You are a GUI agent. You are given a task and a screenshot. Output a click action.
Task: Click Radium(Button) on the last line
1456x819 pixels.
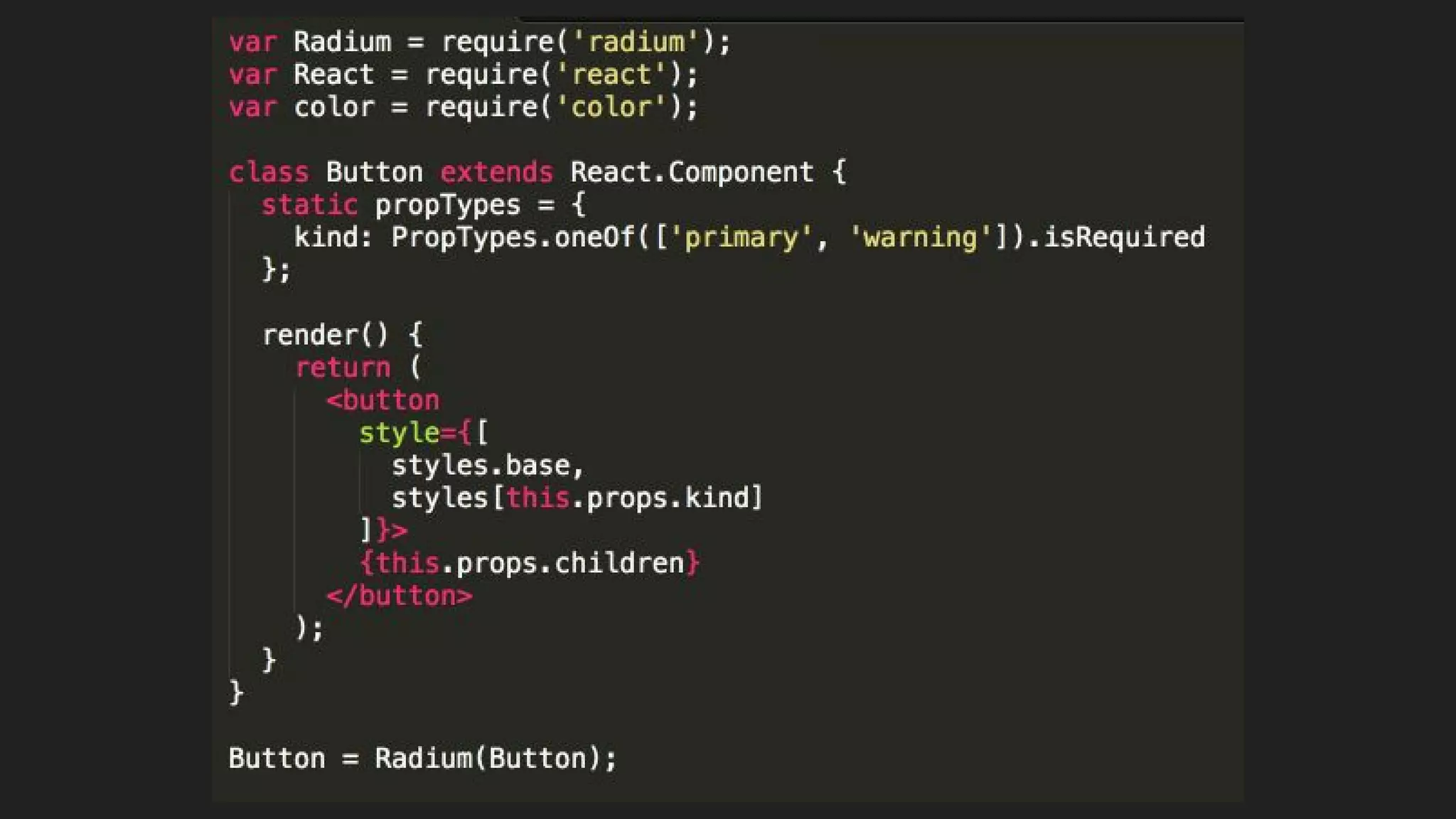[488, 759]
